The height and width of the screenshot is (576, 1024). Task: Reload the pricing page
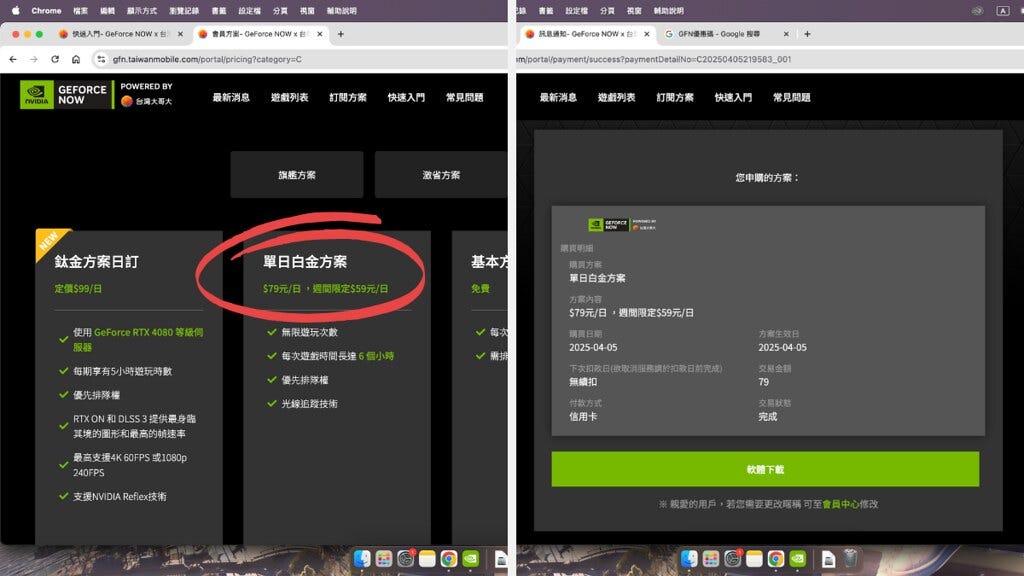(57, 59)
